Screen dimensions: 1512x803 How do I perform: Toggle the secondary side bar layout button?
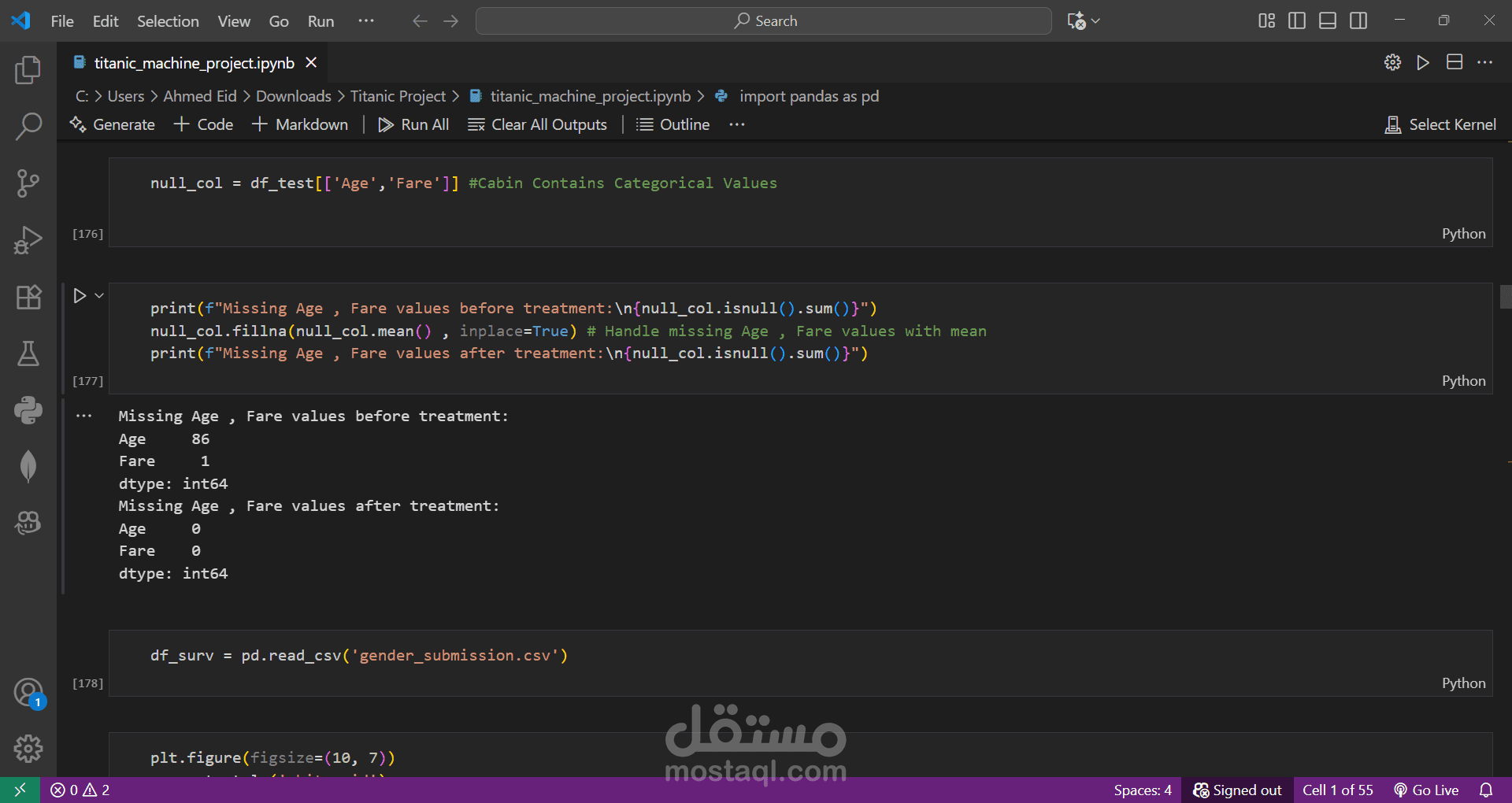coord(1358,21)
